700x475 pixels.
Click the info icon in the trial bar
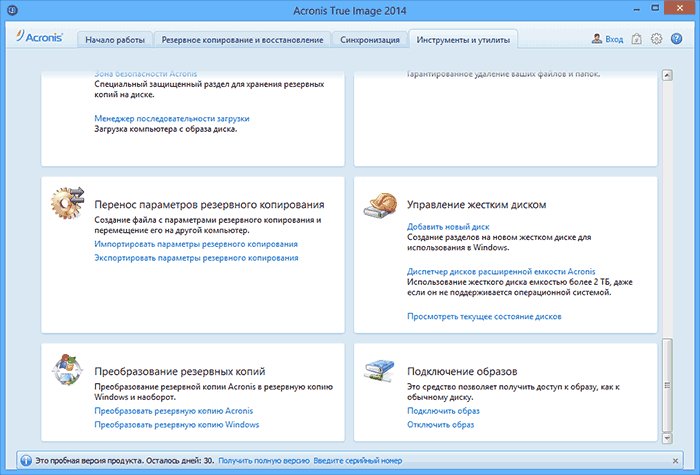click(x=26, y=460)
